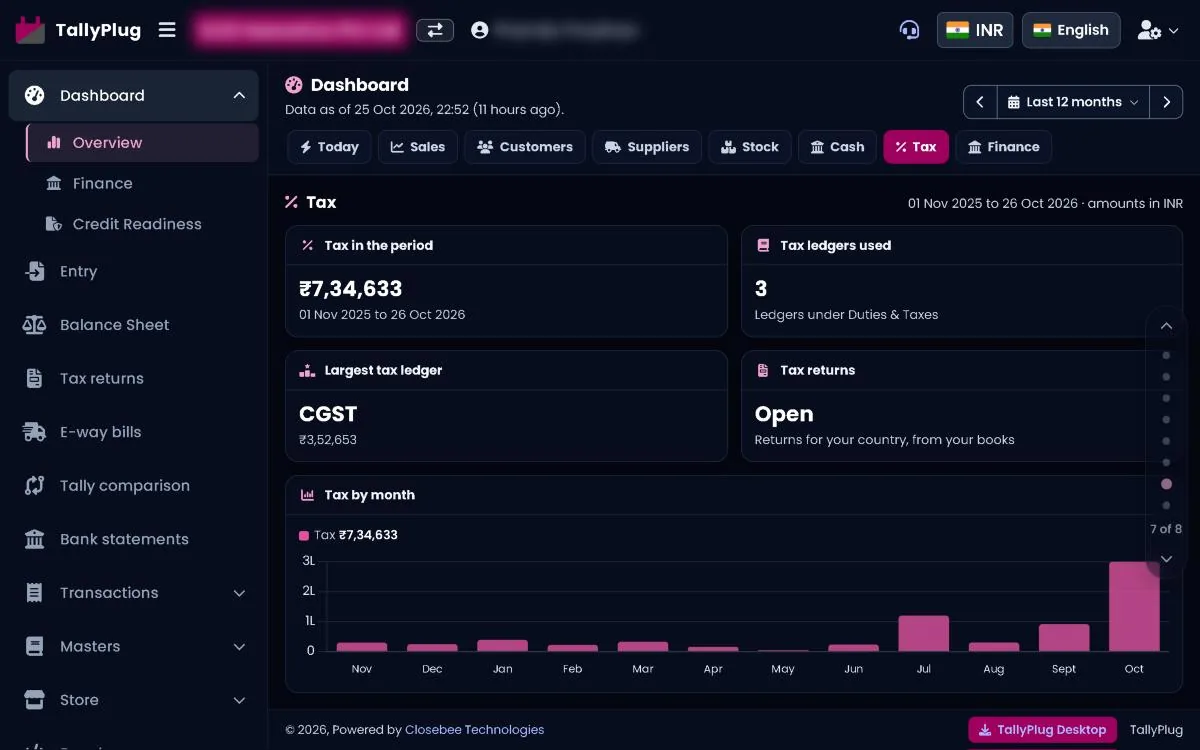Image resolution: width=1200 pixels, height=750 pixels.
Task: Click the TallyPlug logo icon
Action: pos(31,30)
